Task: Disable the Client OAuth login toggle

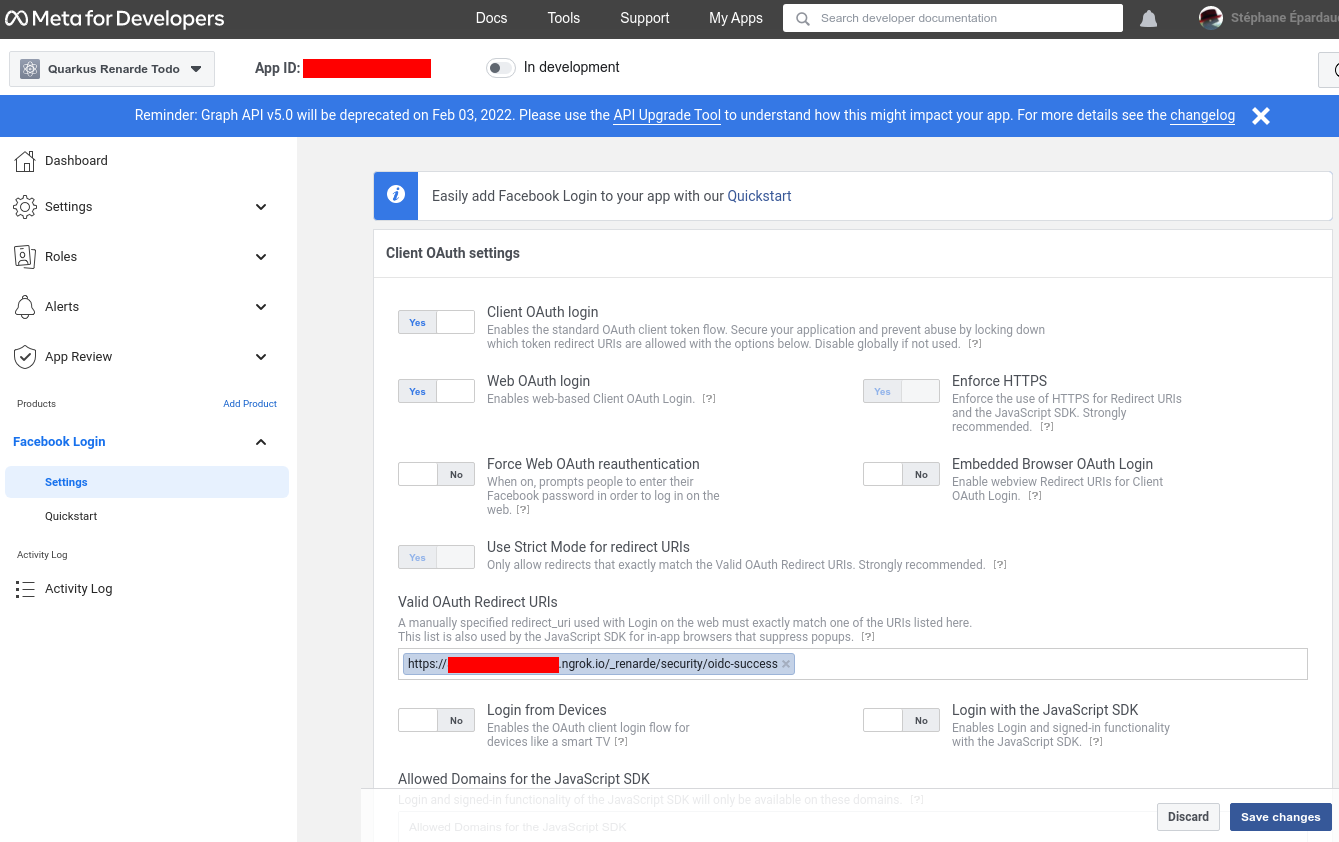Action: (436, 322)
